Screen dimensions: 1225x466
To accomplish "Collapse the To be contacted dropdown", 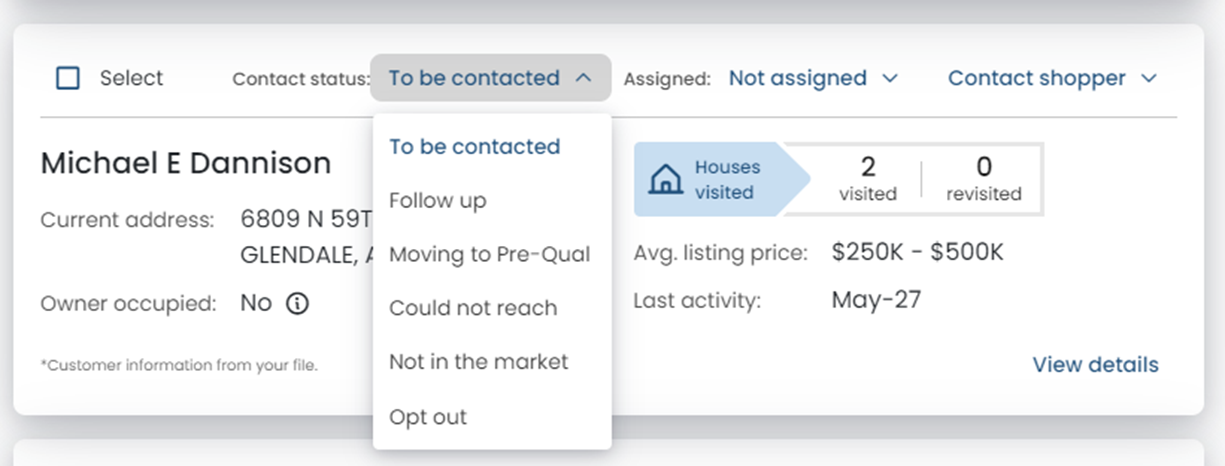I will [x=491, y=78].
